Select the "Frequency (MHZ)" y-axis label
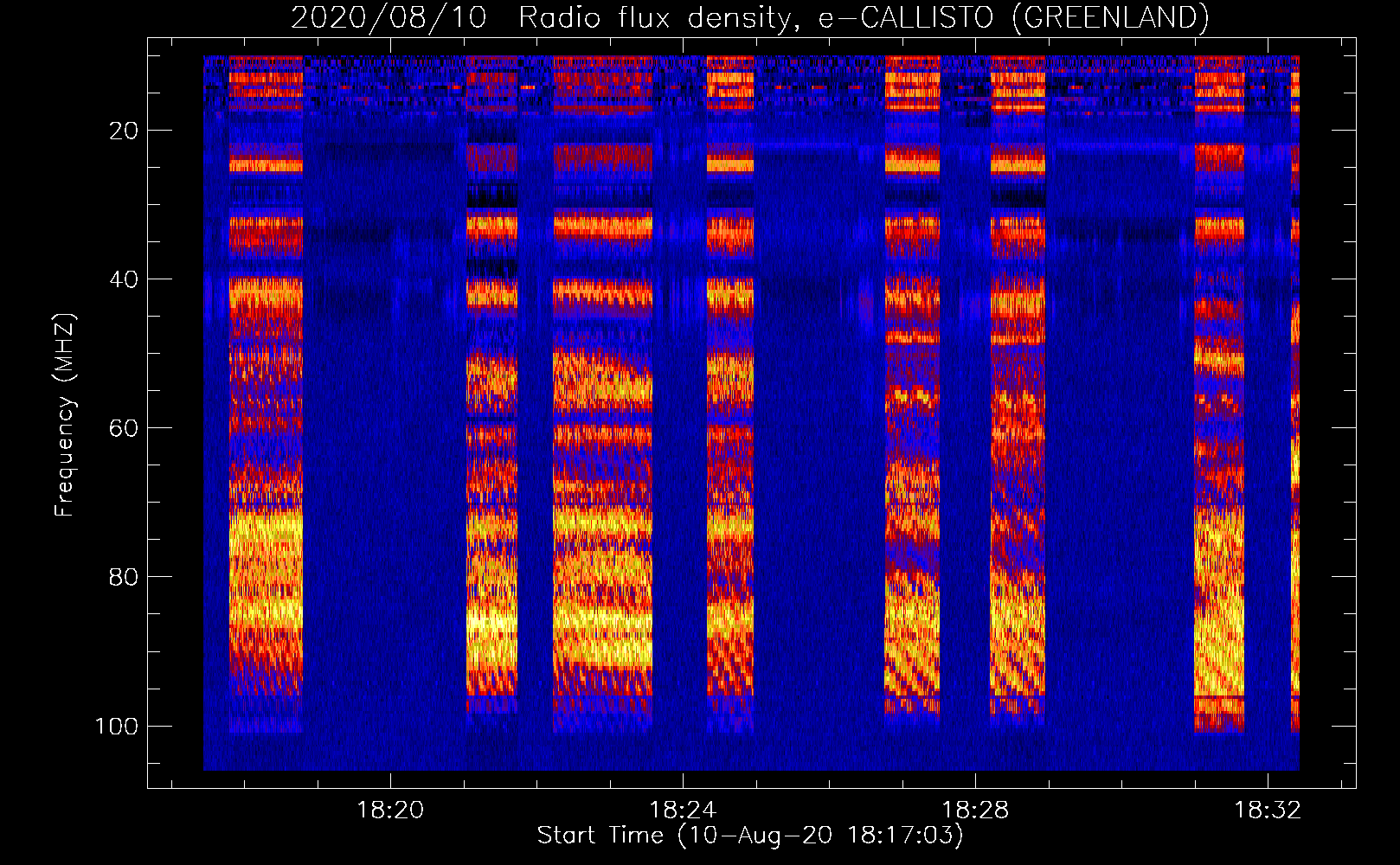The width and height of the screenshot is (1400, 865). pyautogui.click(x=66, y=415)
